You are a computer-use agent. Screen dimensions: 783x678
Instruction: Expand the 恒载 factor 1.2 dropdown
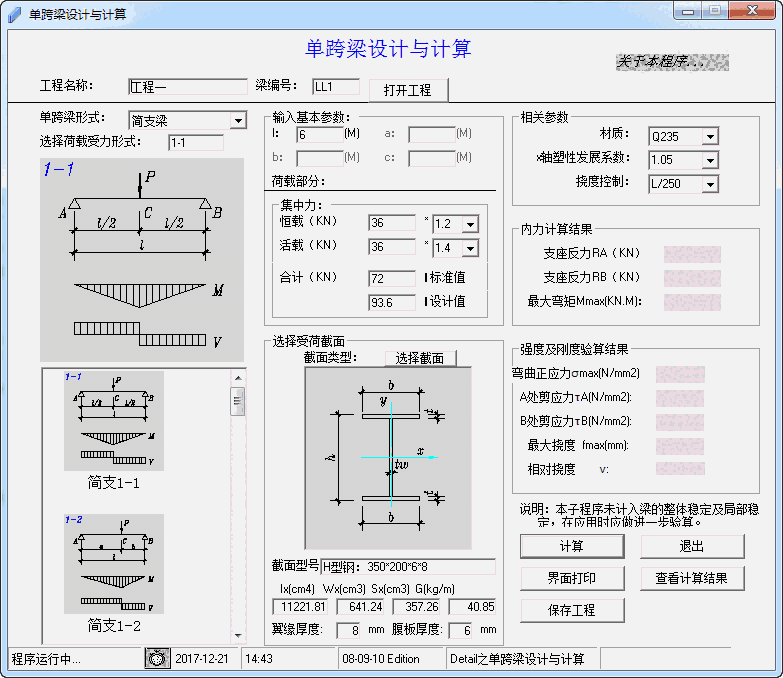[470, 224]
